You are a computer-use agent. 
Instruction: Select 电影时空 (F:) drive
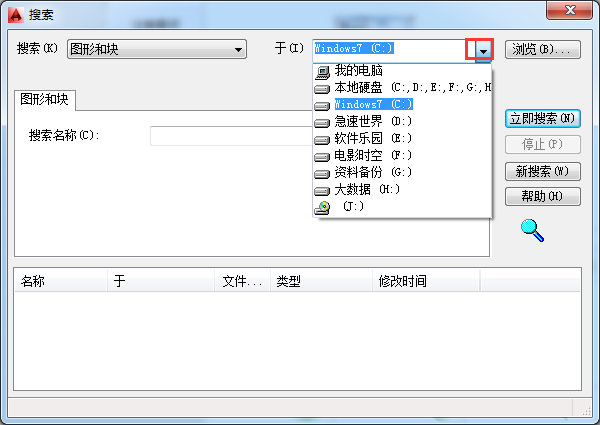point(402,155)
